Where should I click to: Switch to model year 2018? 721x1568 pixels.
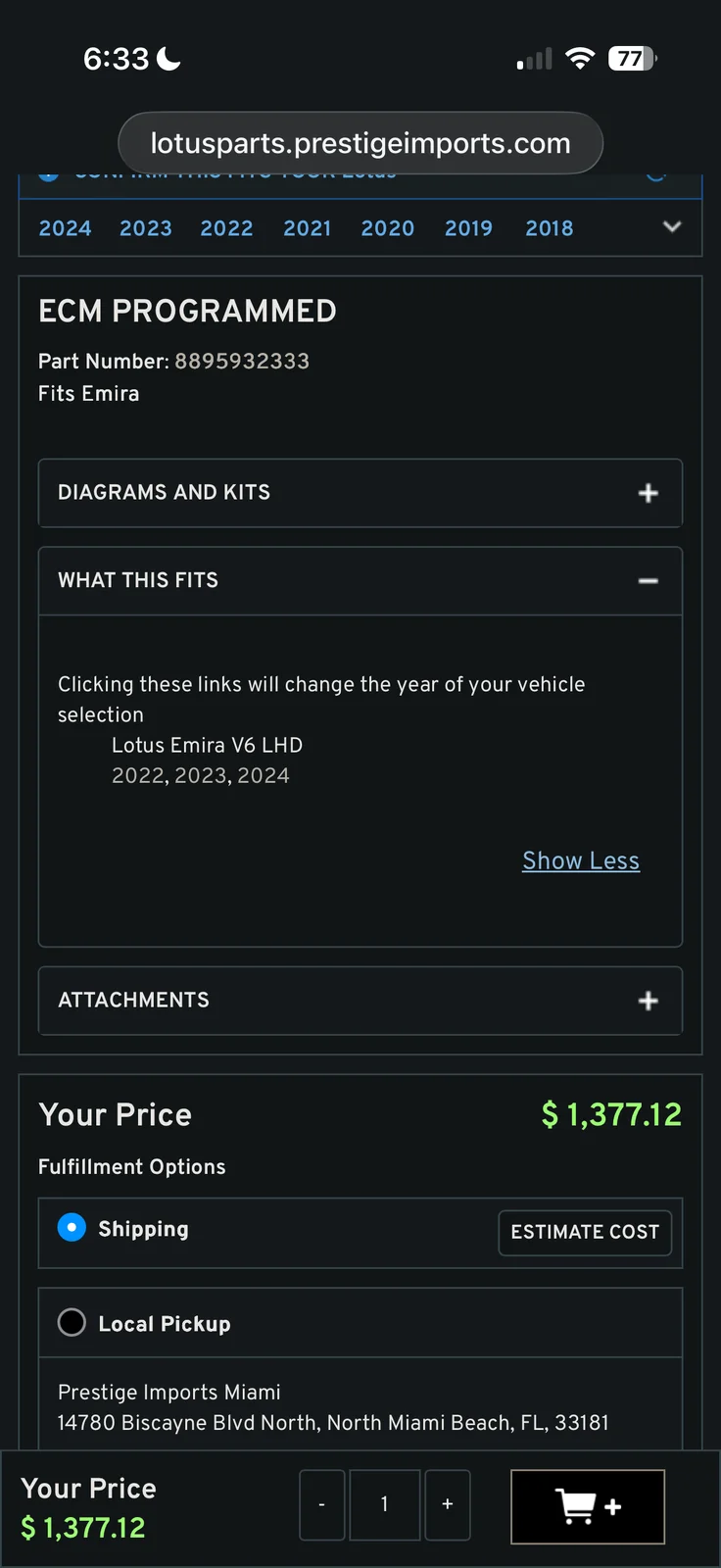pyautogui.click(x=549, y=228)
